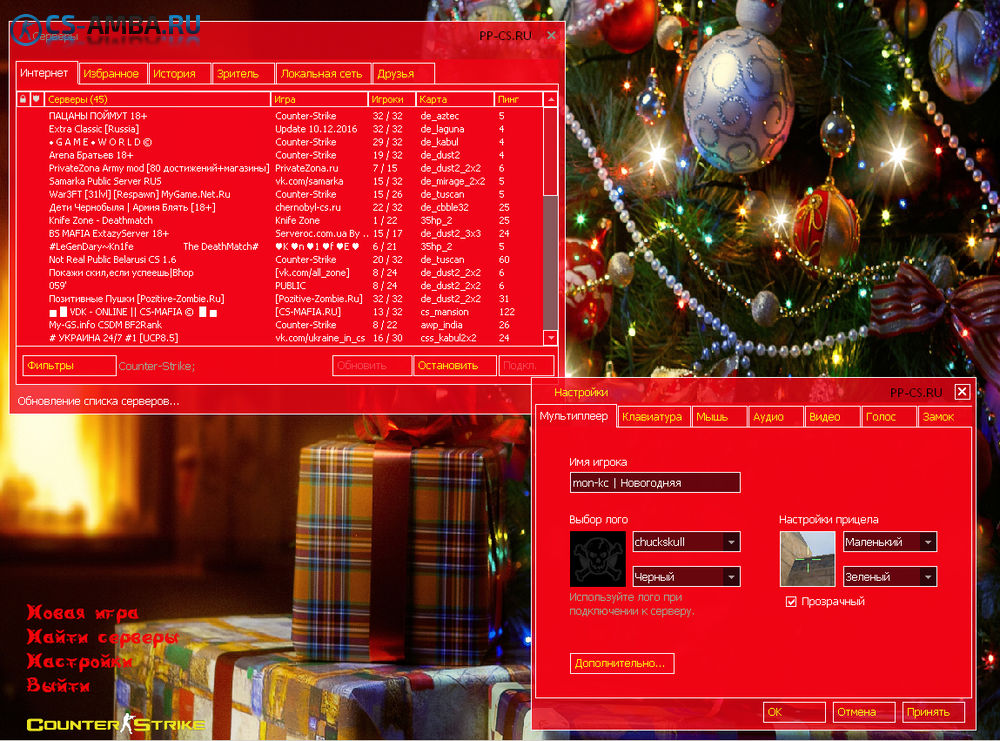The height and width of the screenshot is (741, 1000).
Task: Switch to the Мышь settings tab
Action: tap(719, 416)
